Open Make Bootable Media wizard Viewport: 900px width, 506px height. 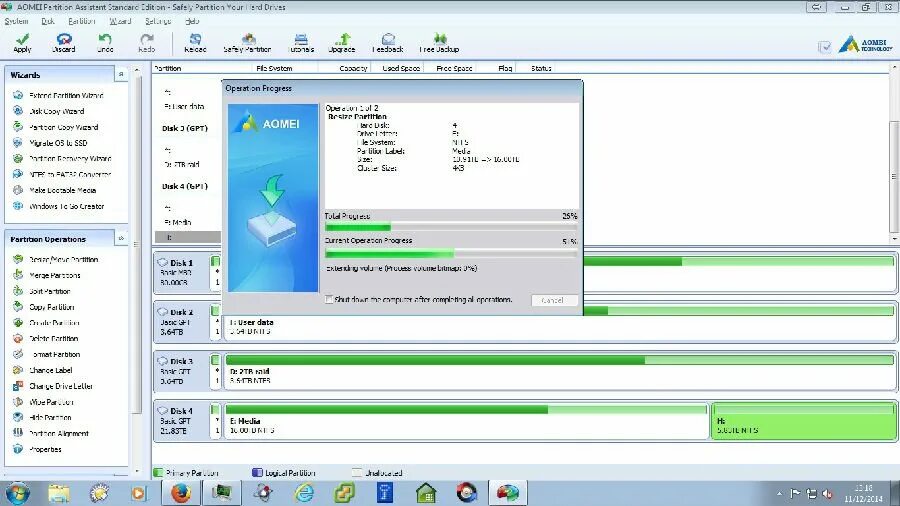pos(63,190)
